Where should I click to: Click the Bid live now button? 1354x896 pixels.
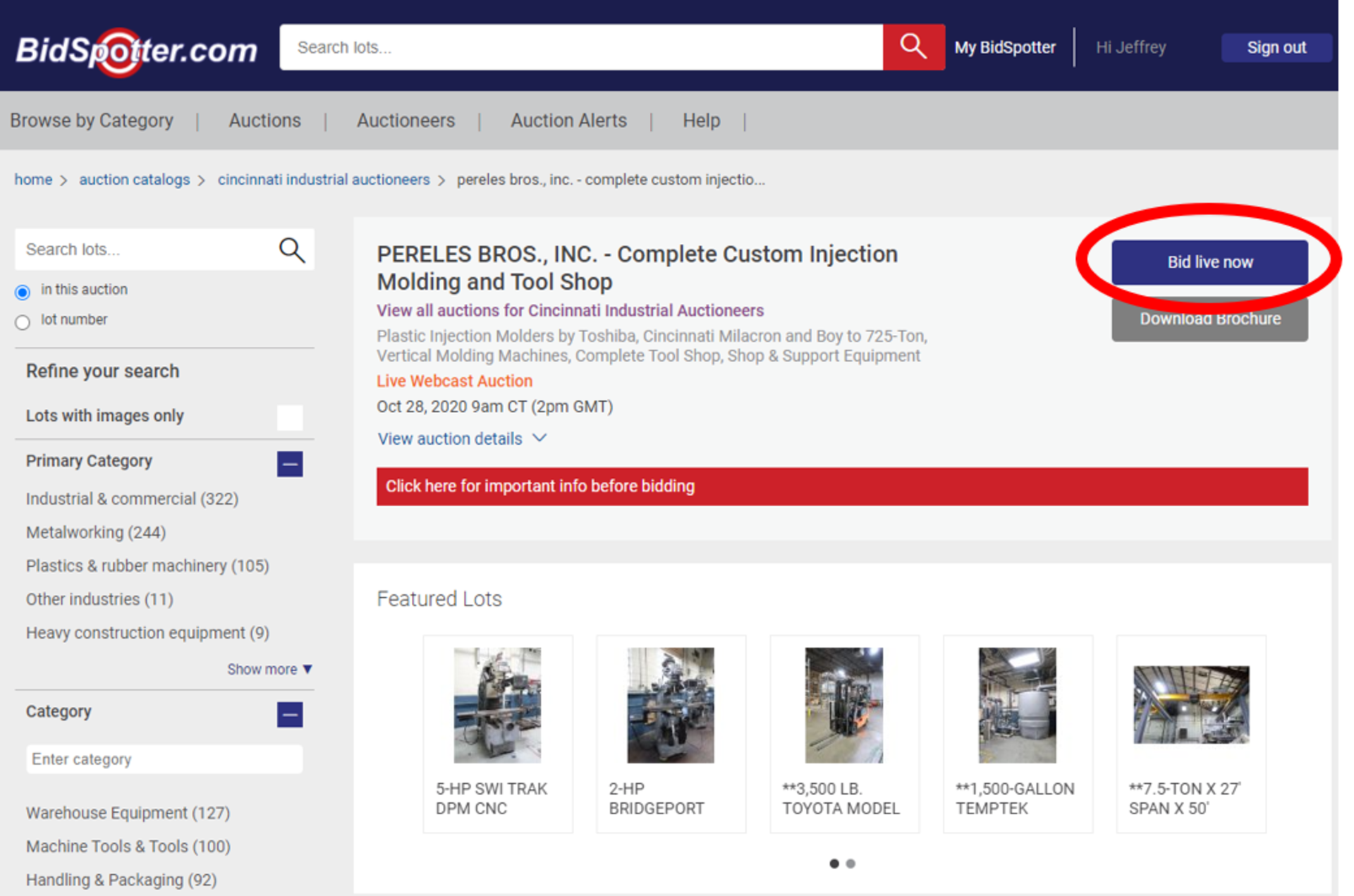(x=1209, y=262)
